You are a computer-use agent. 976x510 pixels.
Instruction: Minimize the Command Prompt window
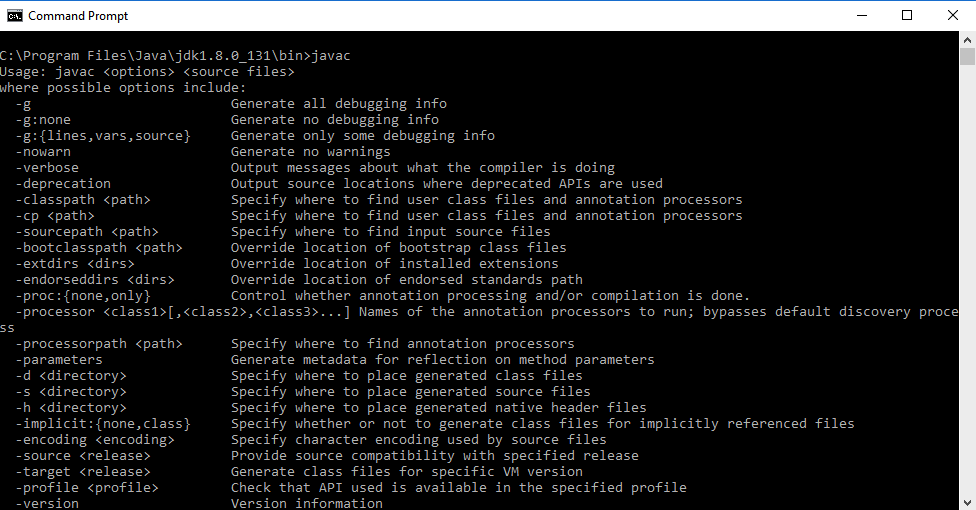click(x=861, y=15)
